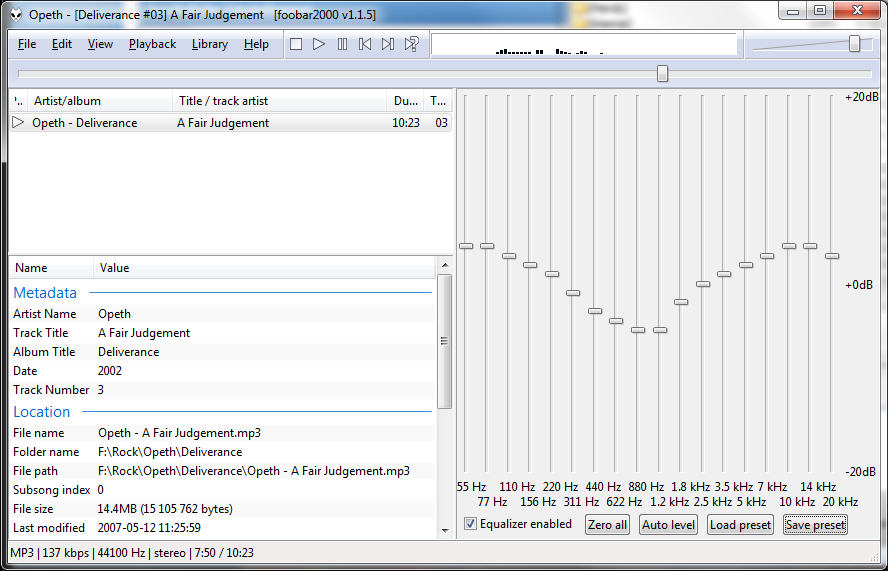The image size is (888, 571).
Task: Click the 156 Hz equalizer slider handle
Action: [x=530, y=265]
